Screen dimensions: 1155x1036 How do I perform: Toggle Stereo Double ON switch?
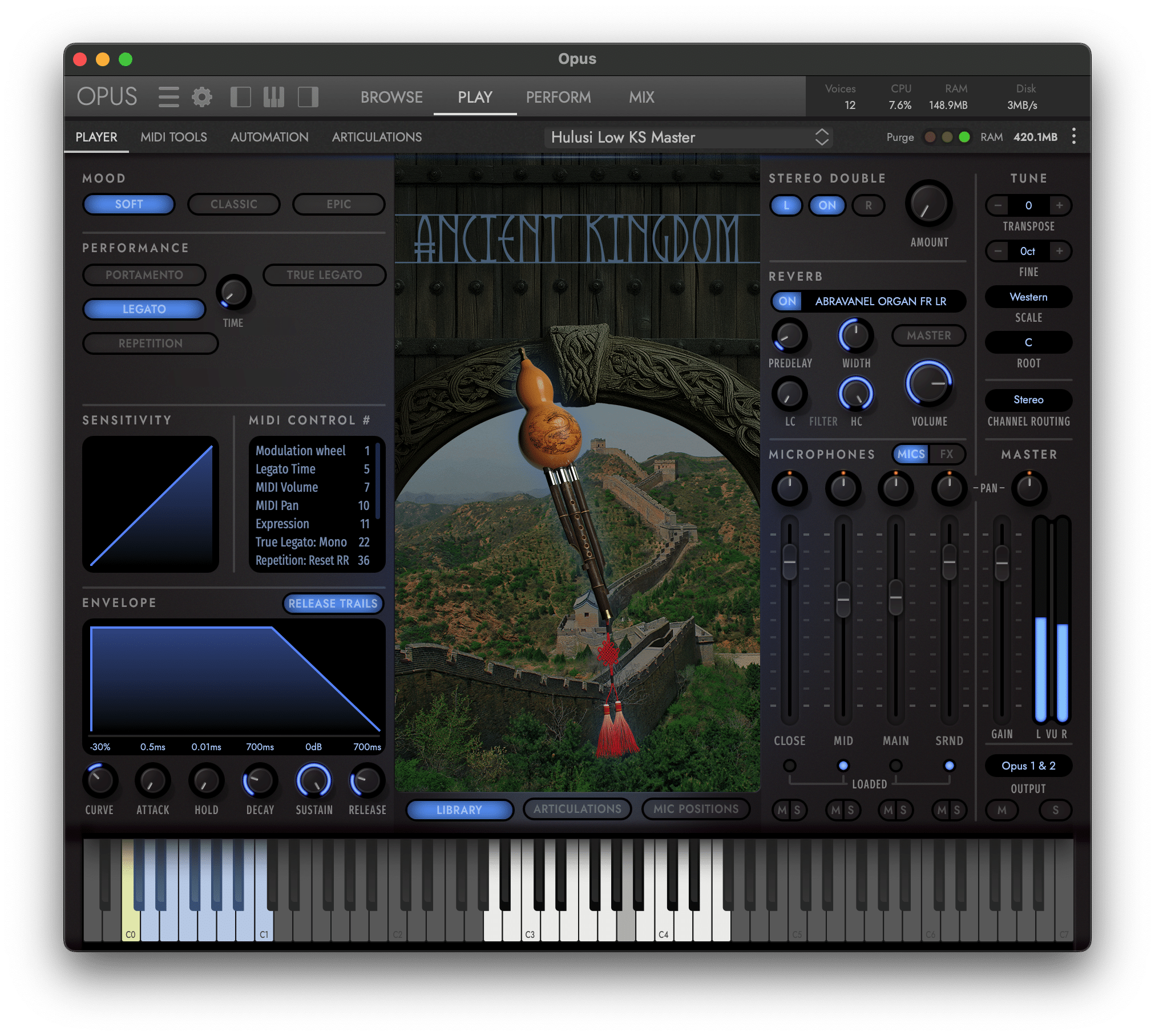coord(827,205)
